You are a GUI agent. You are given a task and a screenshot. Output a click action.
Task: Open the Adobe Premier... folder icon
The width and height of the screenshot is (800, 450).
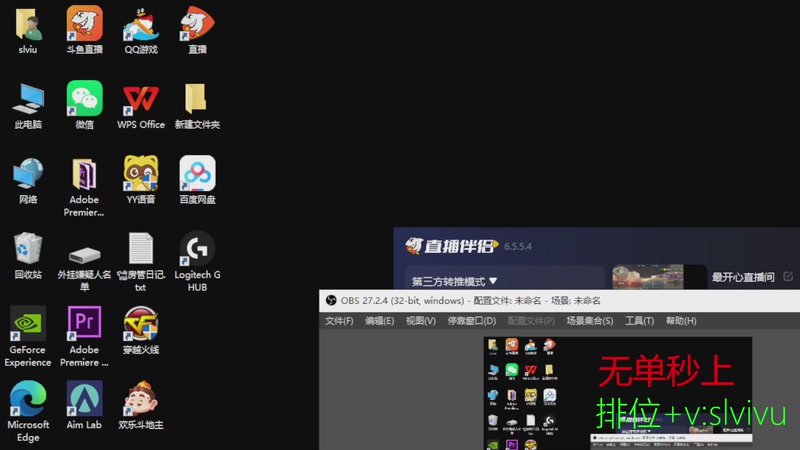(84, 174)
